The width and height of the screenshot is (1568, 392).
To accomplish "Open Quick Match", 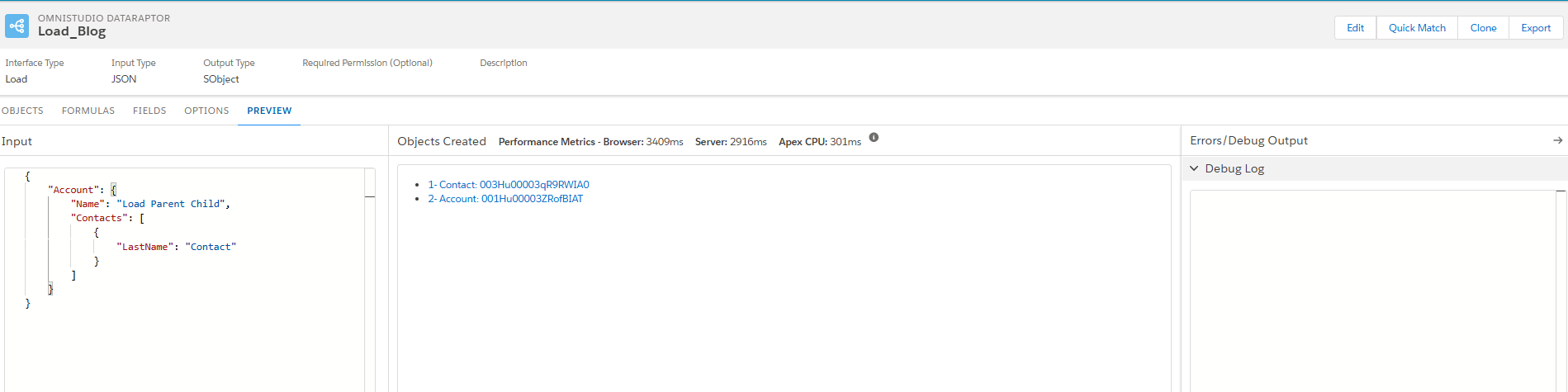I will tap(1417, 28).
